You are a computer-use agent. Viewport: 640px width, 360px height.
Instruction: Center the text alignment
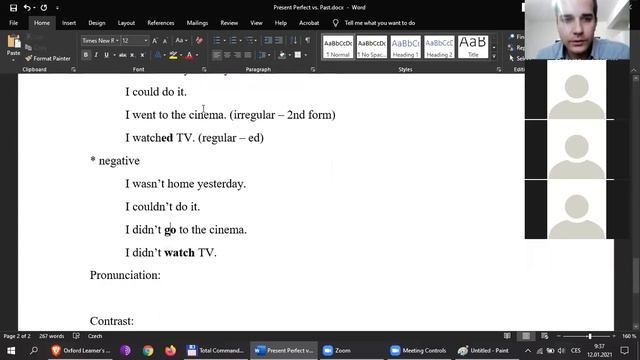coord(227,55)
